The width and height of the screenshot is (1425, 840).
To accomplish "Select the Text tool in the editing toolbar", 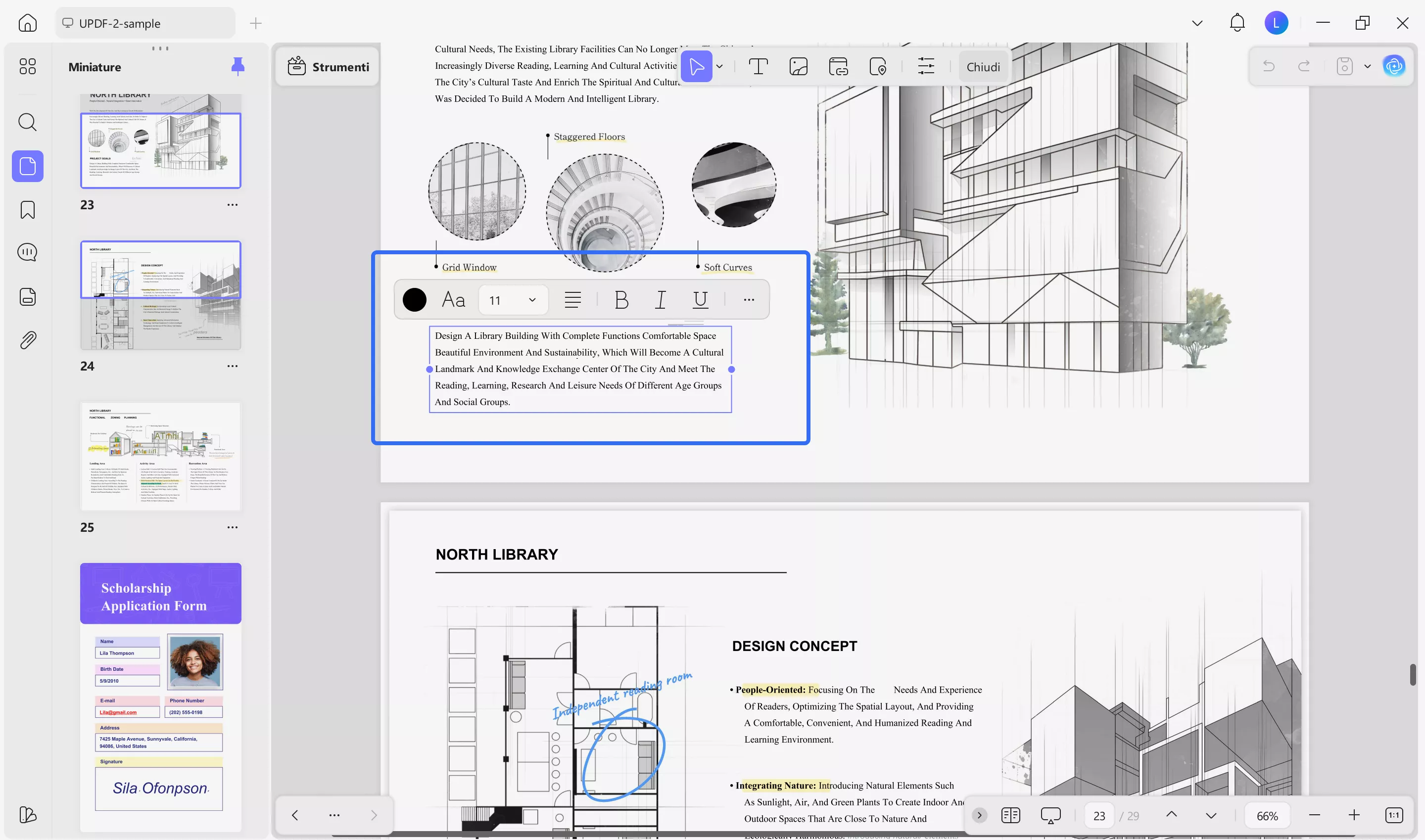I will [x=758, y=66].
